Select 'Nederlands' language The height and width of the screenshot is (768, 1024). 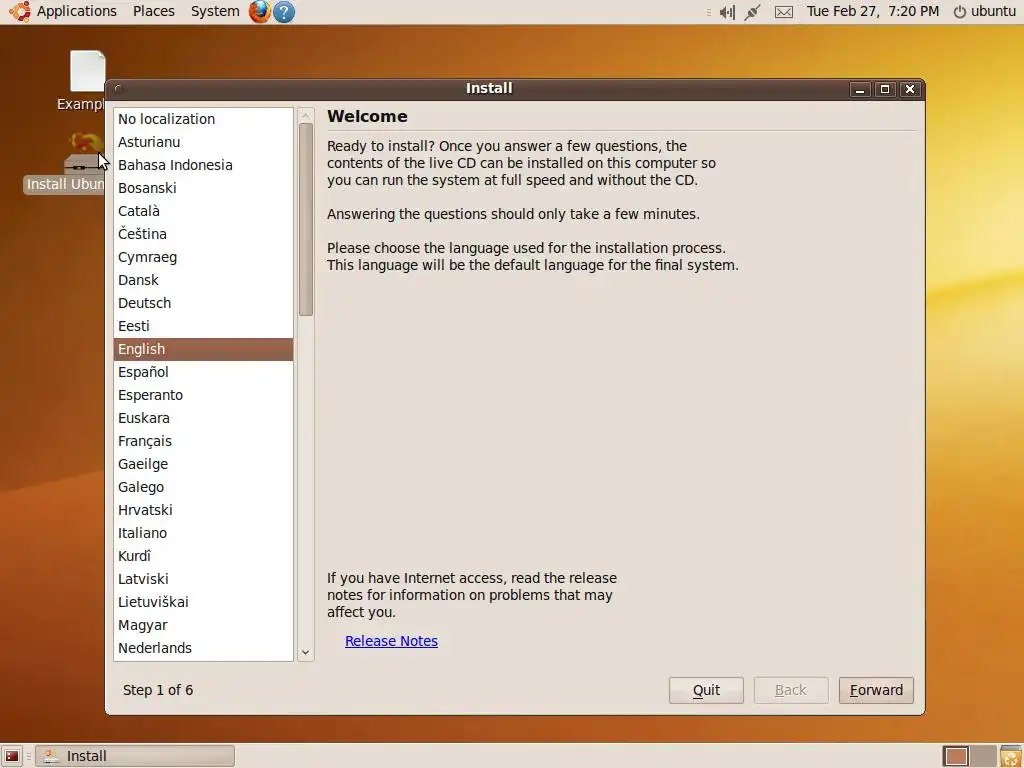click(203, 648)
